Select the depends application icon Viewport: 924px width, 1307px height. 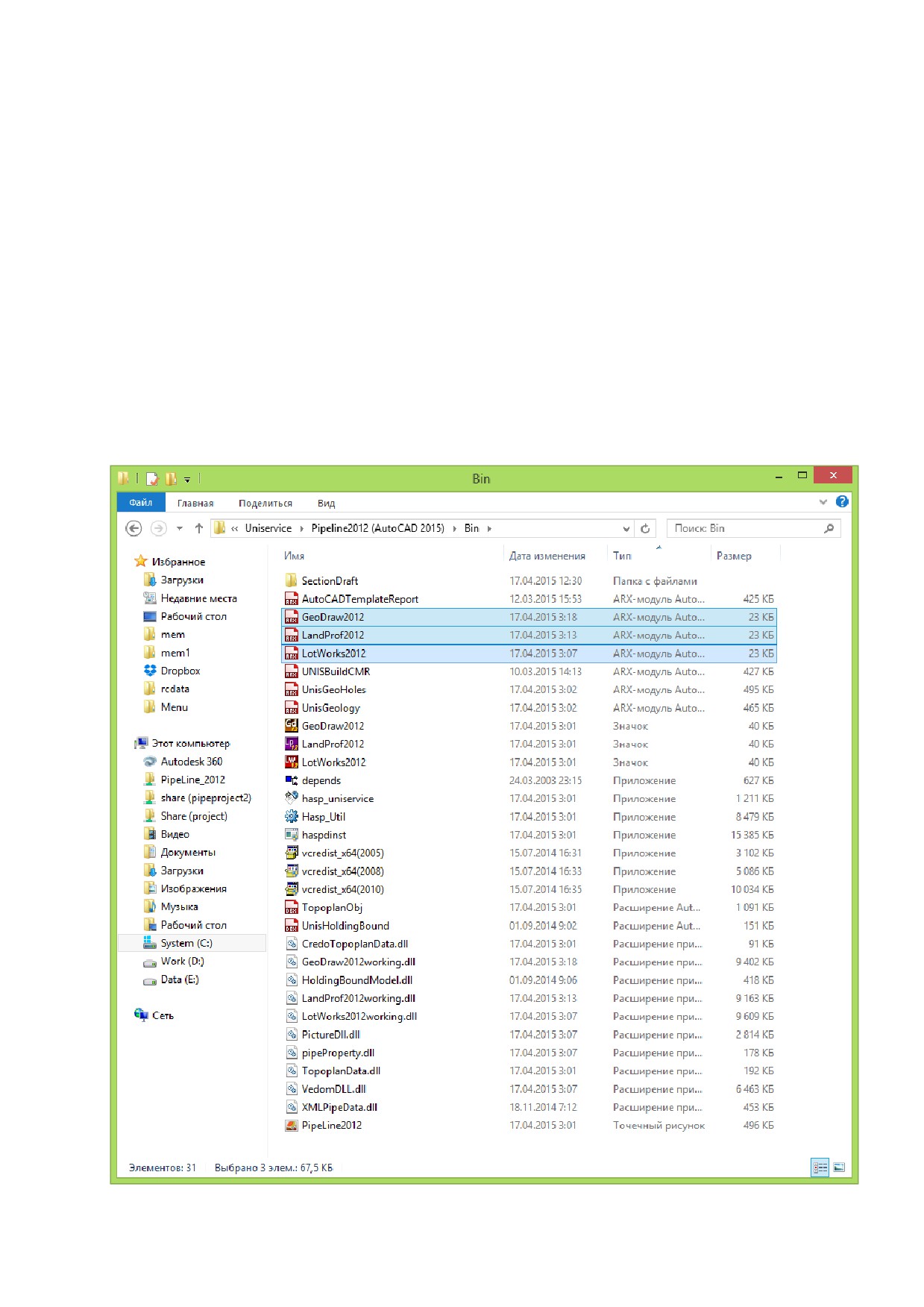[x=292, y=780]
